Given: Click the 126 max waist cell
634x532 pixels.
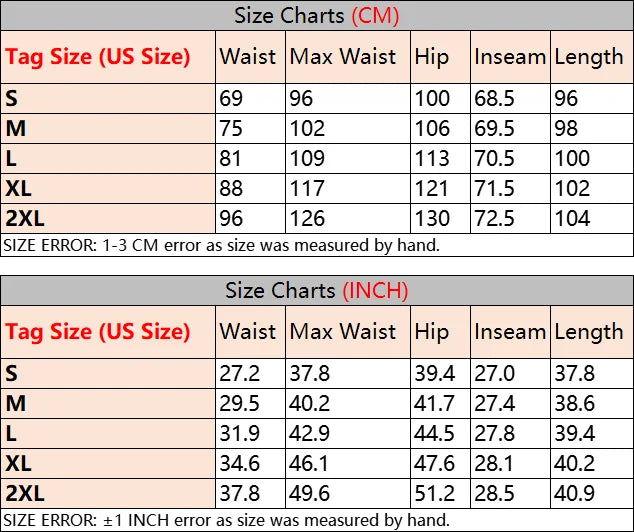Looking at the screenshot, I should (x=307, y=219).
